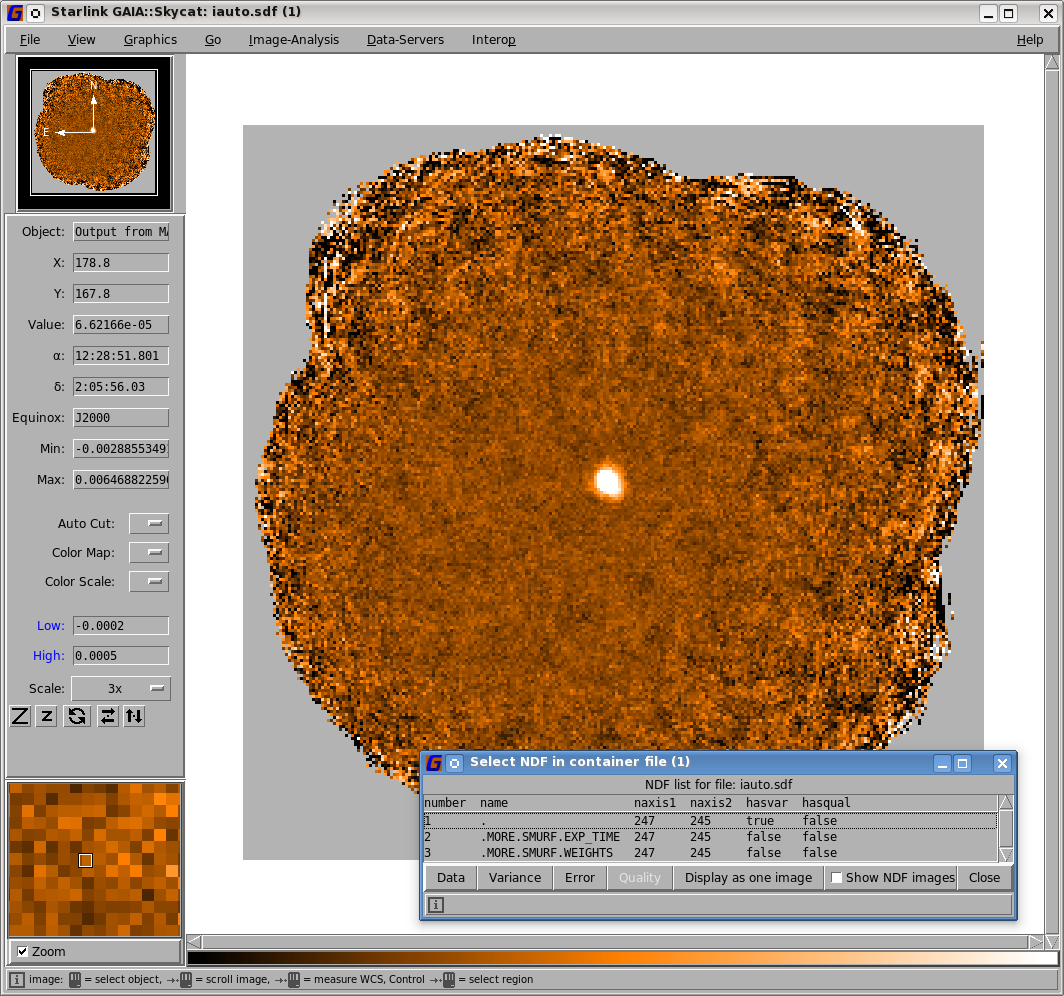This screenshot has height=996, width=1064.
Task: Open the Auto Cut dropdown
Action: (x=149, y=524)
